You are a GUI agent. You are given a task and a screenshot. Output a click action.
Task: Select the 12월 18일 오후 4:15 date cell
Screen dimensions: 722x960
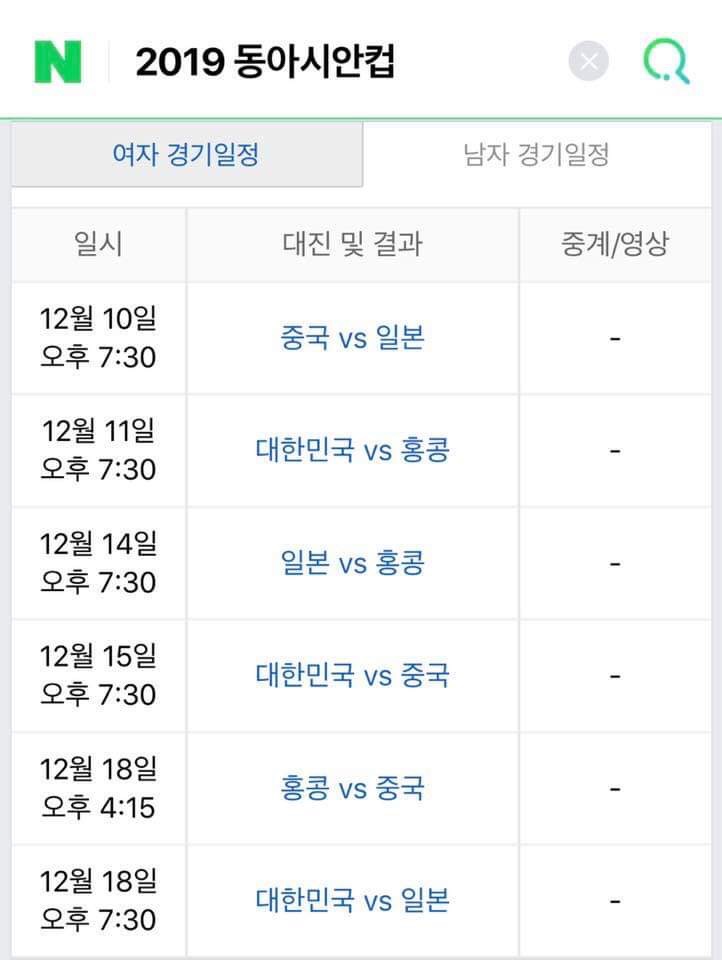99,789
